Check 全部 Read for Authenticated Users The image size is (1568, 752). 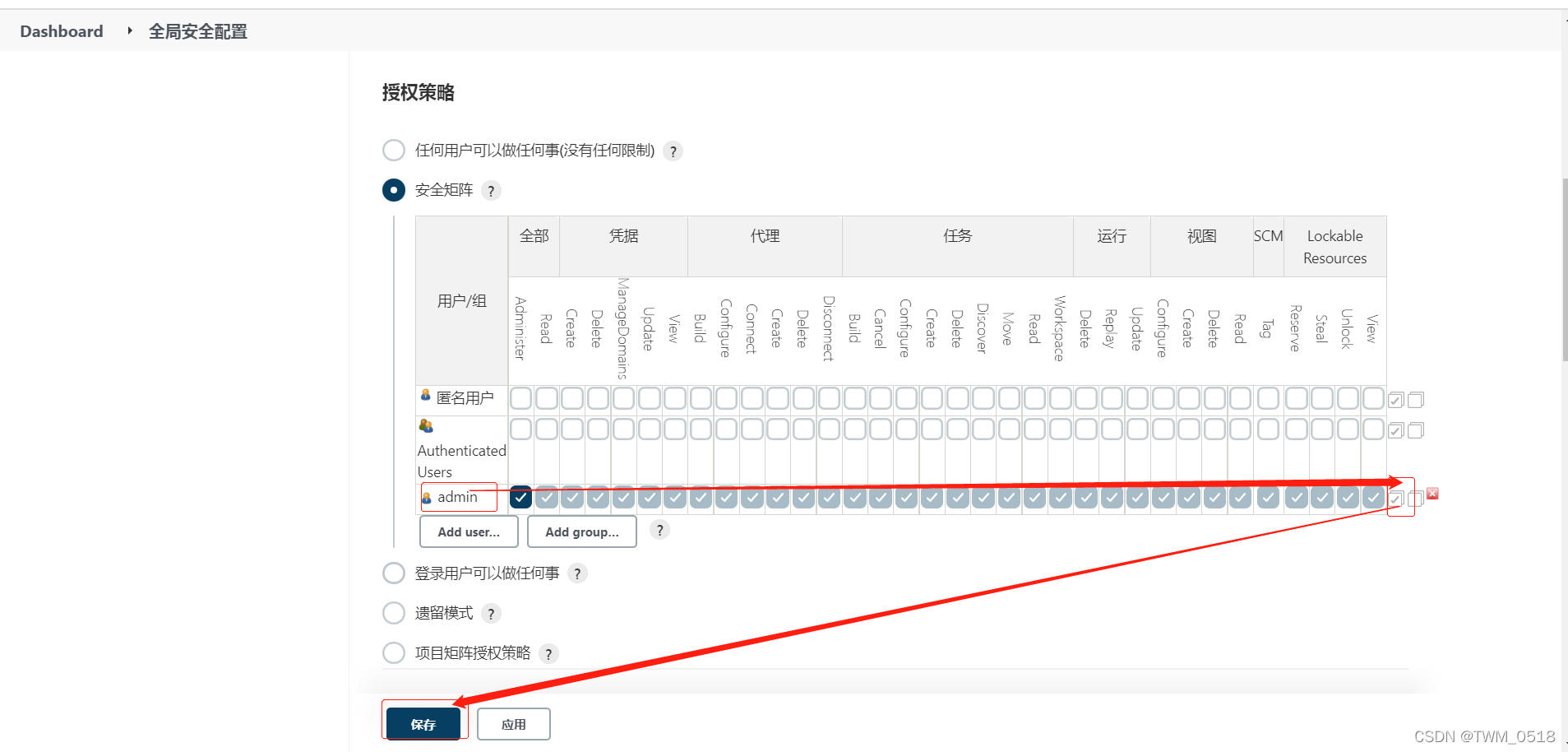[547, 429]
